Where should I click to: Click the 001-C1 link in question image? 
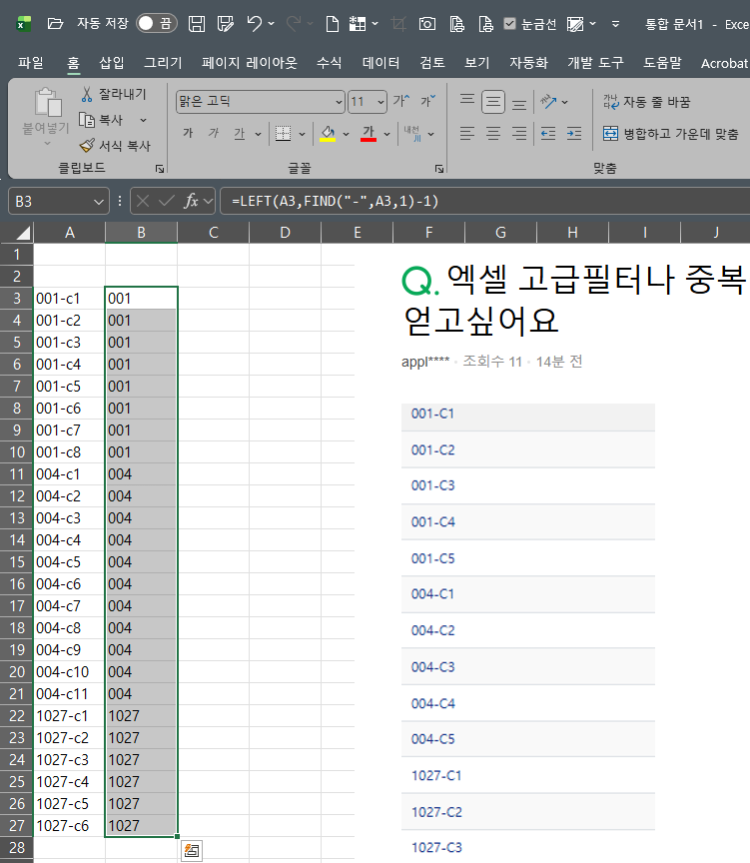(433, 413)
